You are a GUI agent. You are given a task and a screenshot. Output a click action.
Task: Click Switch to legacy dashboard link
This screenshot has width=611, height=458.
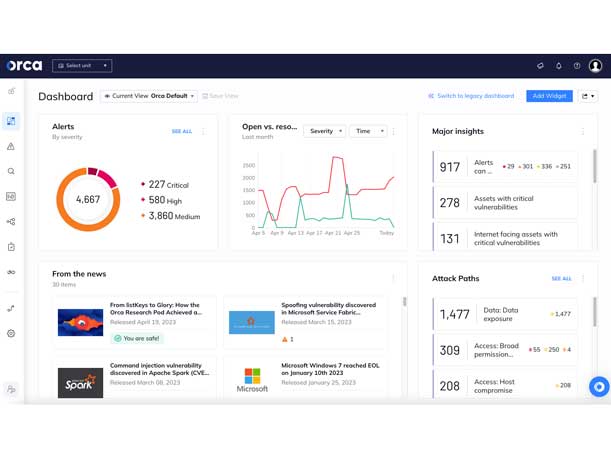click(x=473, y=96)
